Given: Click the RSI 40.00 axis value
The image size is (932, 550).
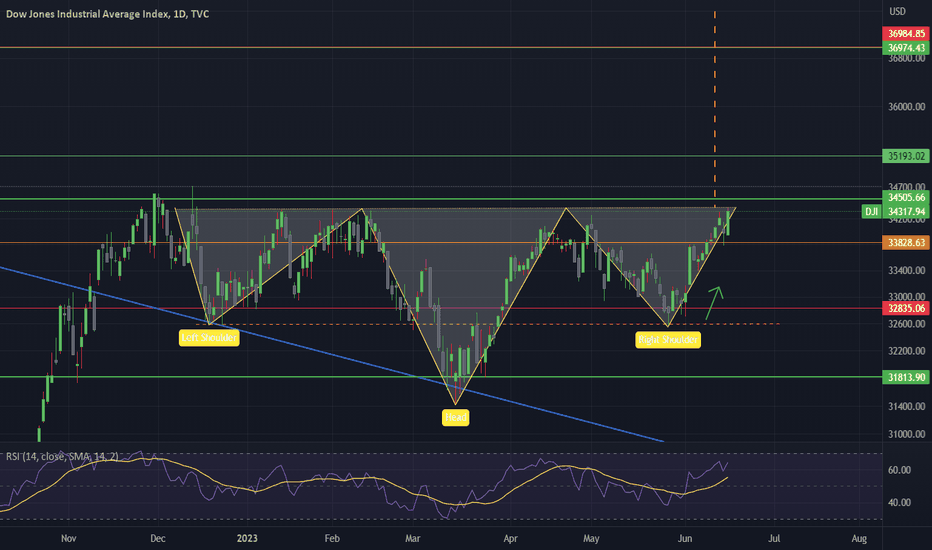Looking at the screenshot, I should click(899, 502).
